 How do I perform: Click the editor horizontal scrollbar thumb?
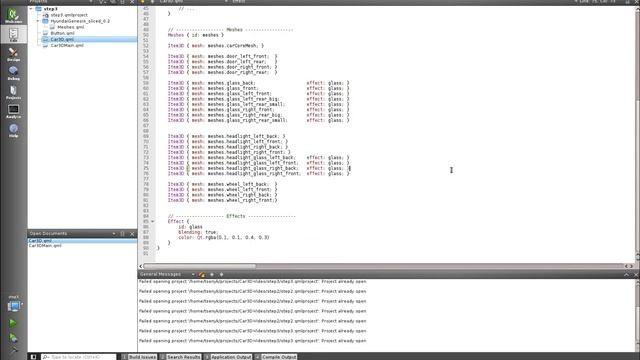point(200,266)
